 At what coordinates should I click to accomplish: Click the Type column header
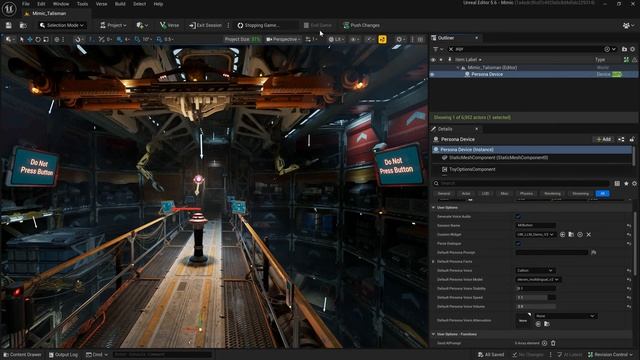(x=600, y=60)
